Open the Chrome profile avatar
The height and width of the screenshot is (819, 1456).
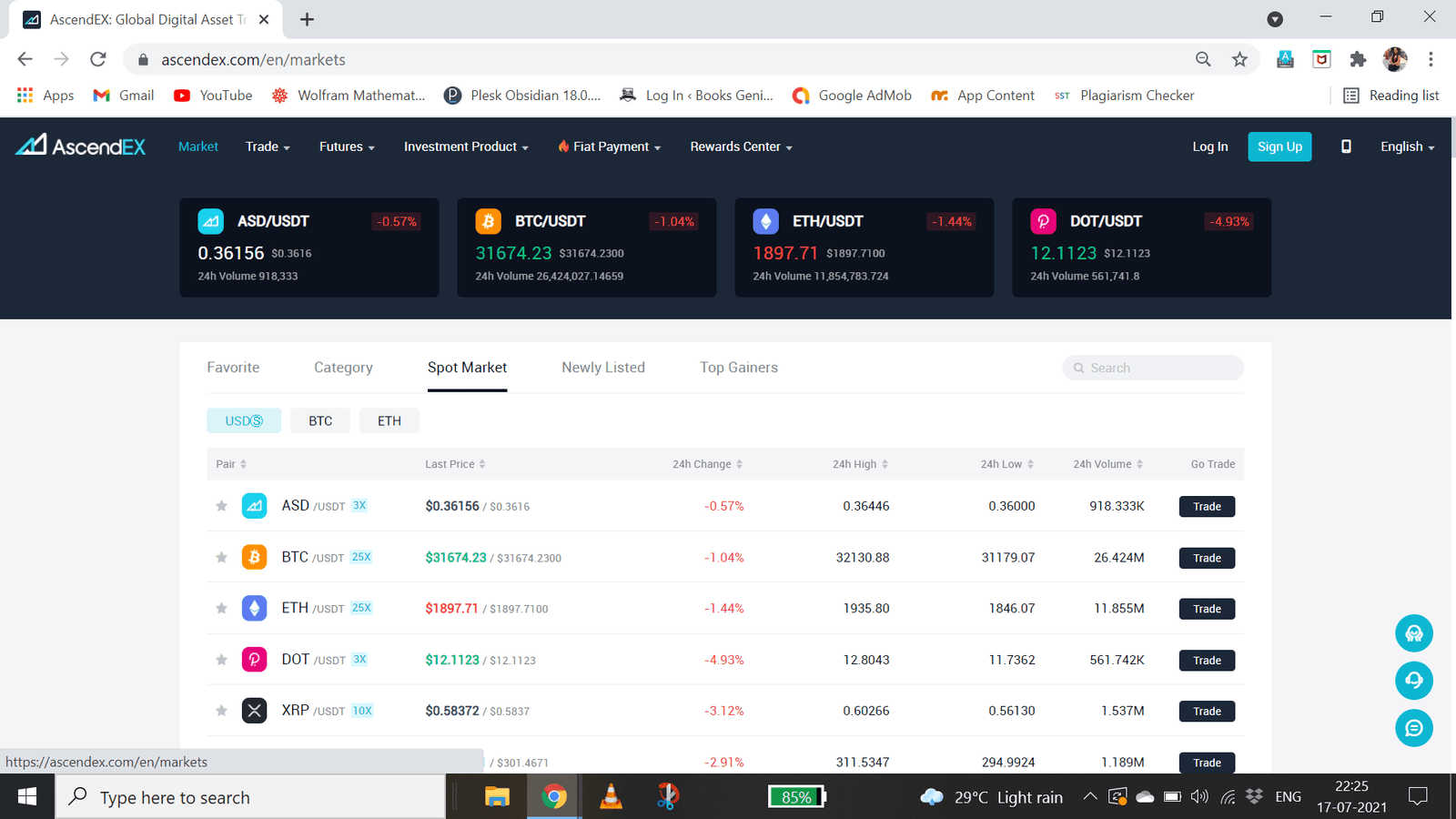point(1395,59)
